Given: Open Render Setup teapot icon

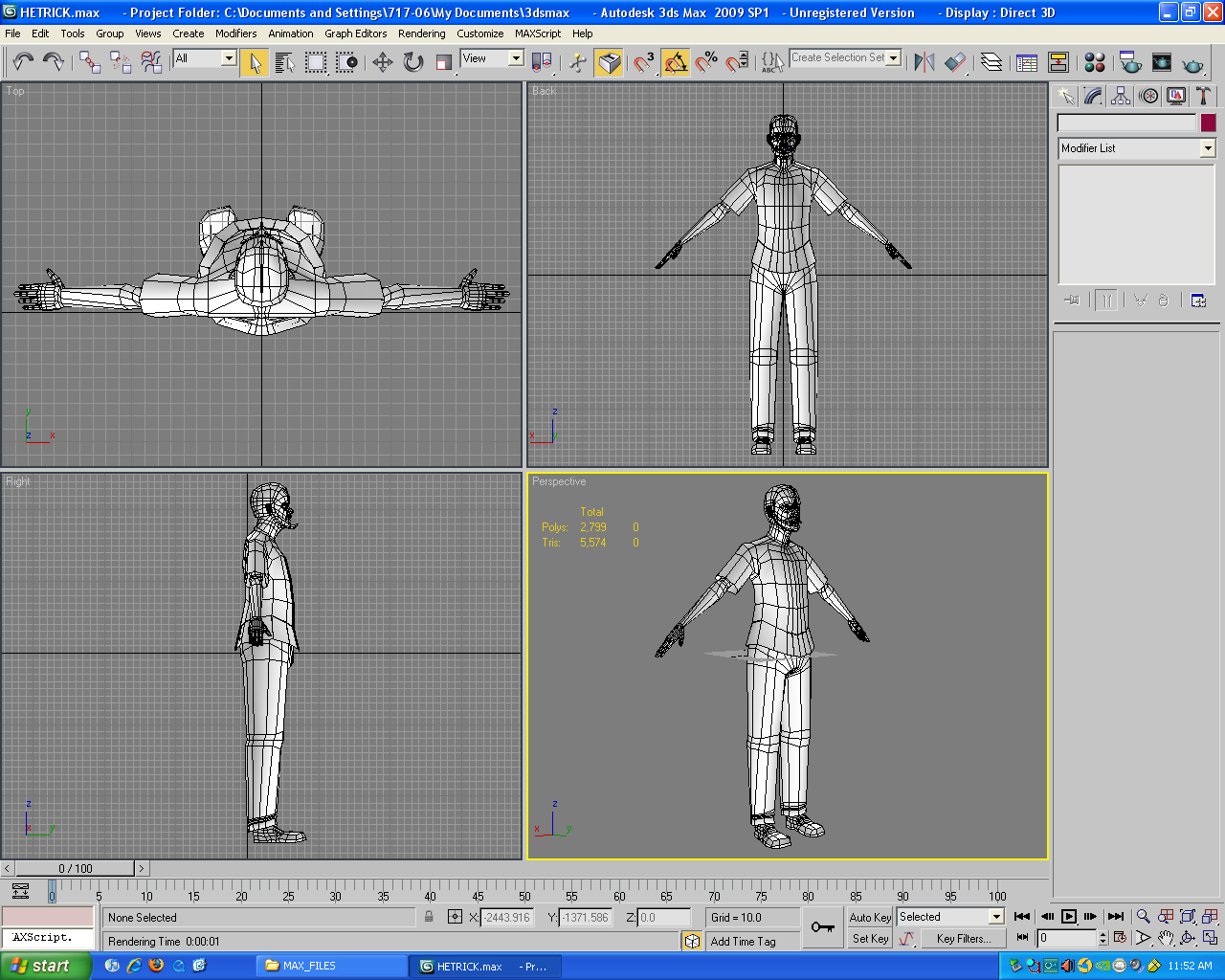Looking at the screenshot, I should pos(1130,62).
